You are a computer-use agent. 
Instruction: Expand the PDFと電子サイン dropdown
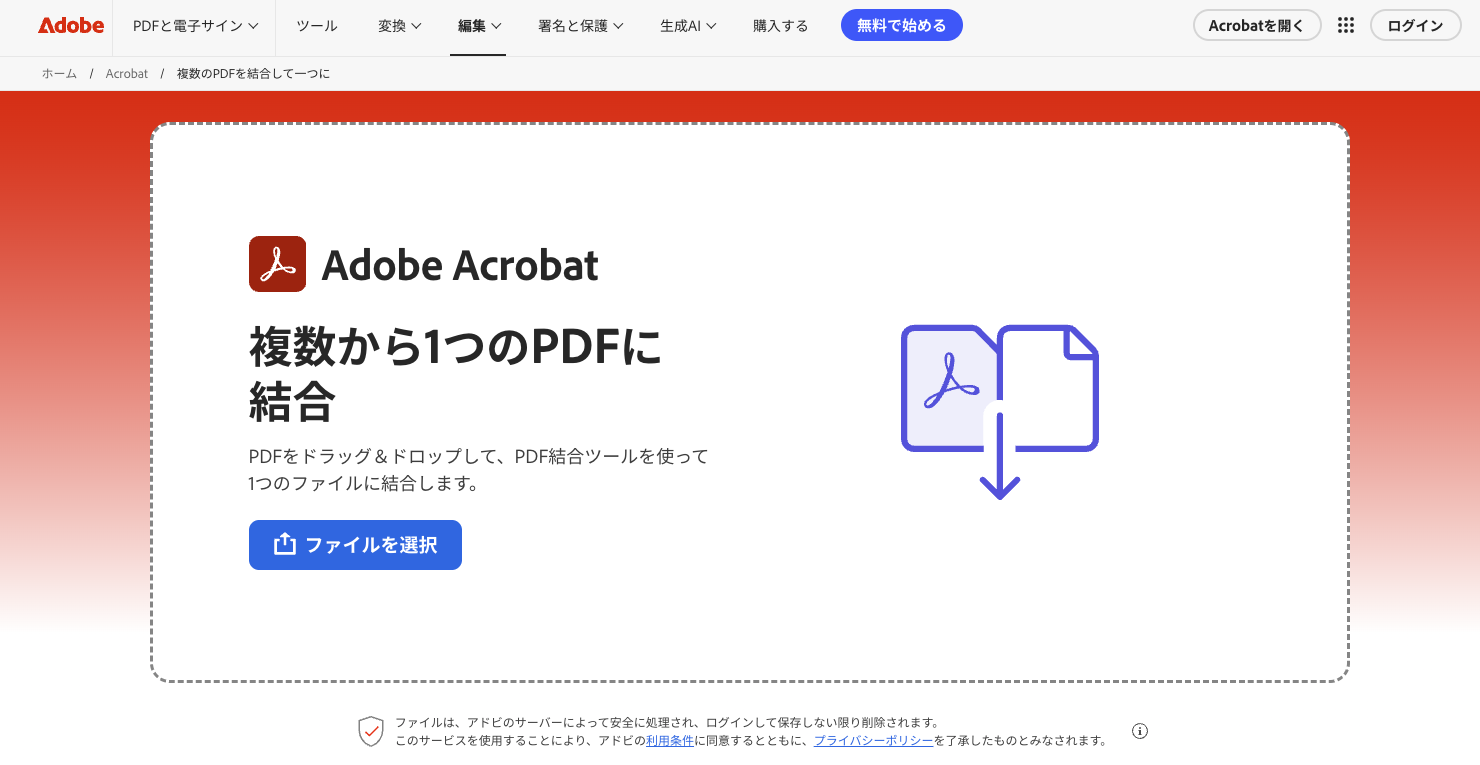pyautogui.click(x=196, y=26)
